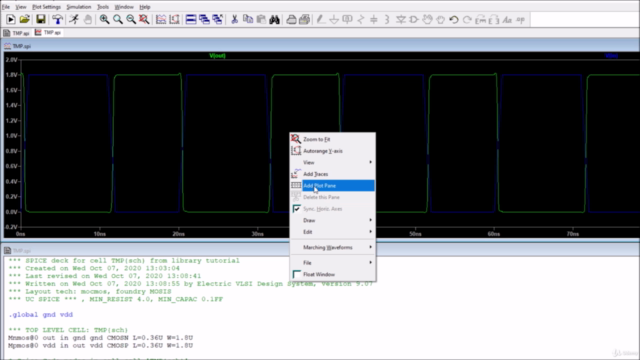Open the Help menu
Image resolution: width=640 pixels, height=360 pixels.
145,7
